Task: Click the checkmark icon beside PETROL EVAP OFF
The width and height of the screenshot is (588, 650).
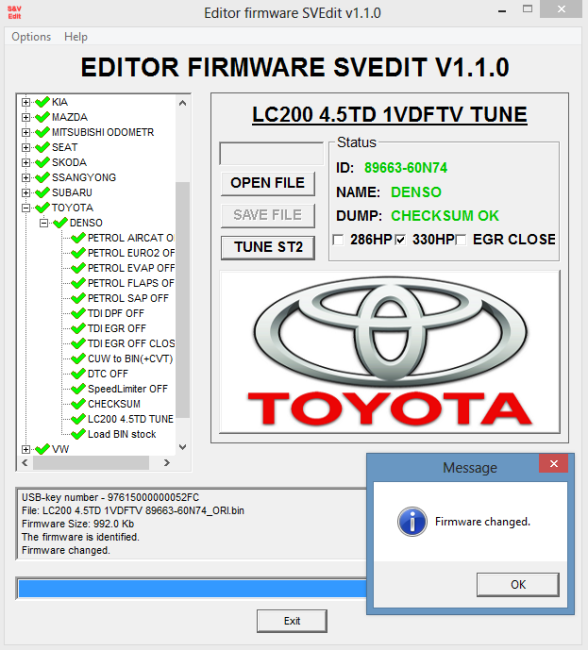Action: click(78, 268)
